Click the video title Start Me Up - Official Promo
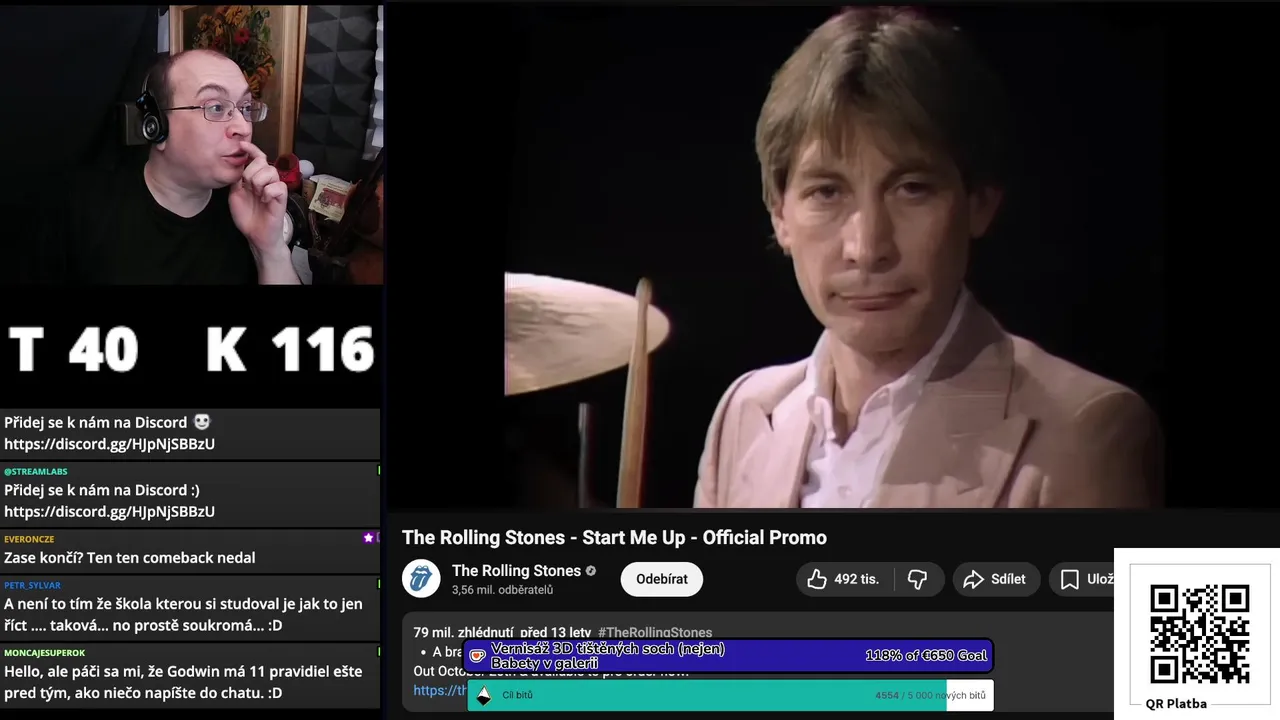Viewport: 1280px width, 720px height. click(614, 538)
